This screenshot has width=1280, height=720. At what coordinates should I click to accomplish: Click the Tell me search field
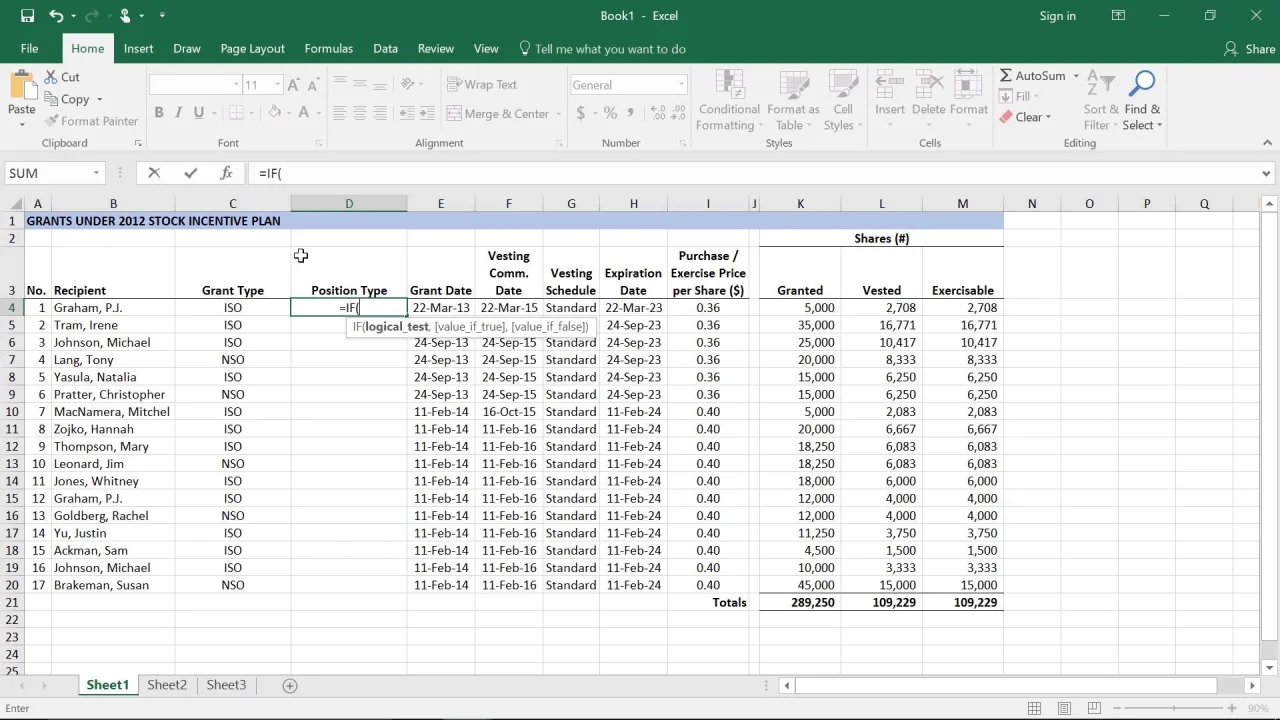pyautogui.click(x=610, y=49)
